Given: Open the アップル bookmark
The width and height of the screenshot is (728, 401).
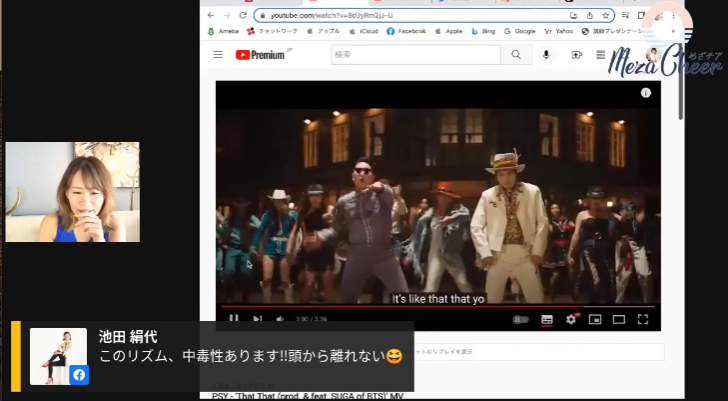Looking at the screenshot, I should coord(323,32).
